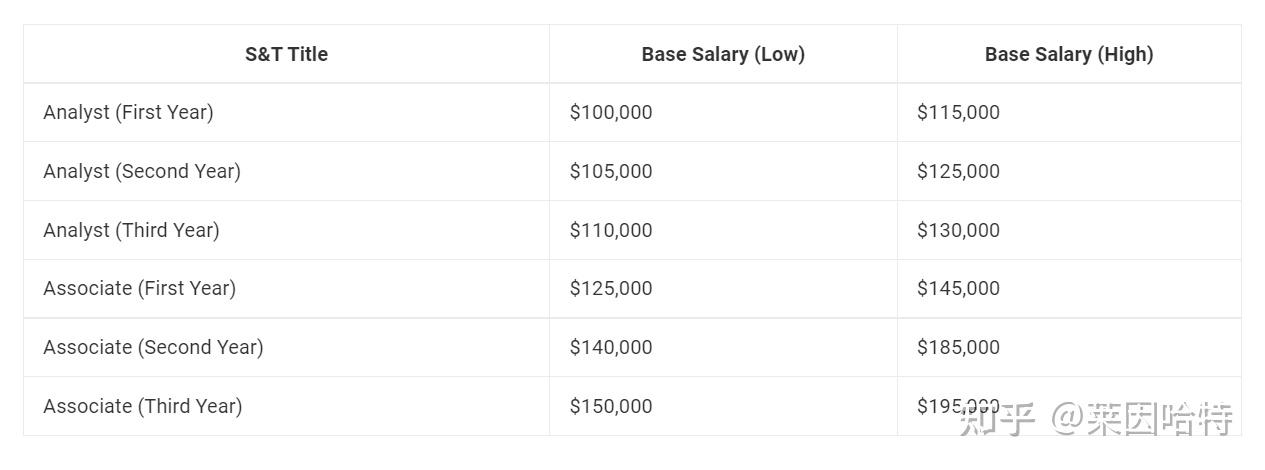The width and height of the screenshot is (1265, 470).
Task: Select the $105,000 salary cell
Action: click(x=611, y=171)
